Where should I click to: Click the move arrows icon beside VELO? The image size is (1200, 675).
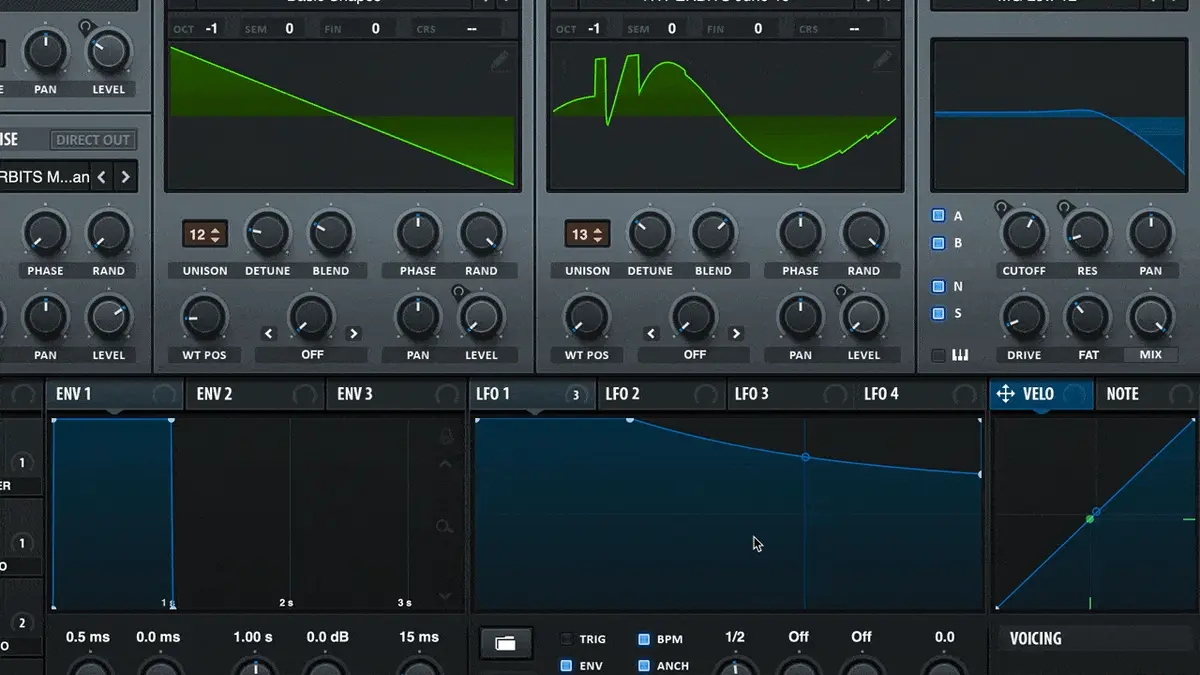(1006, 394)
